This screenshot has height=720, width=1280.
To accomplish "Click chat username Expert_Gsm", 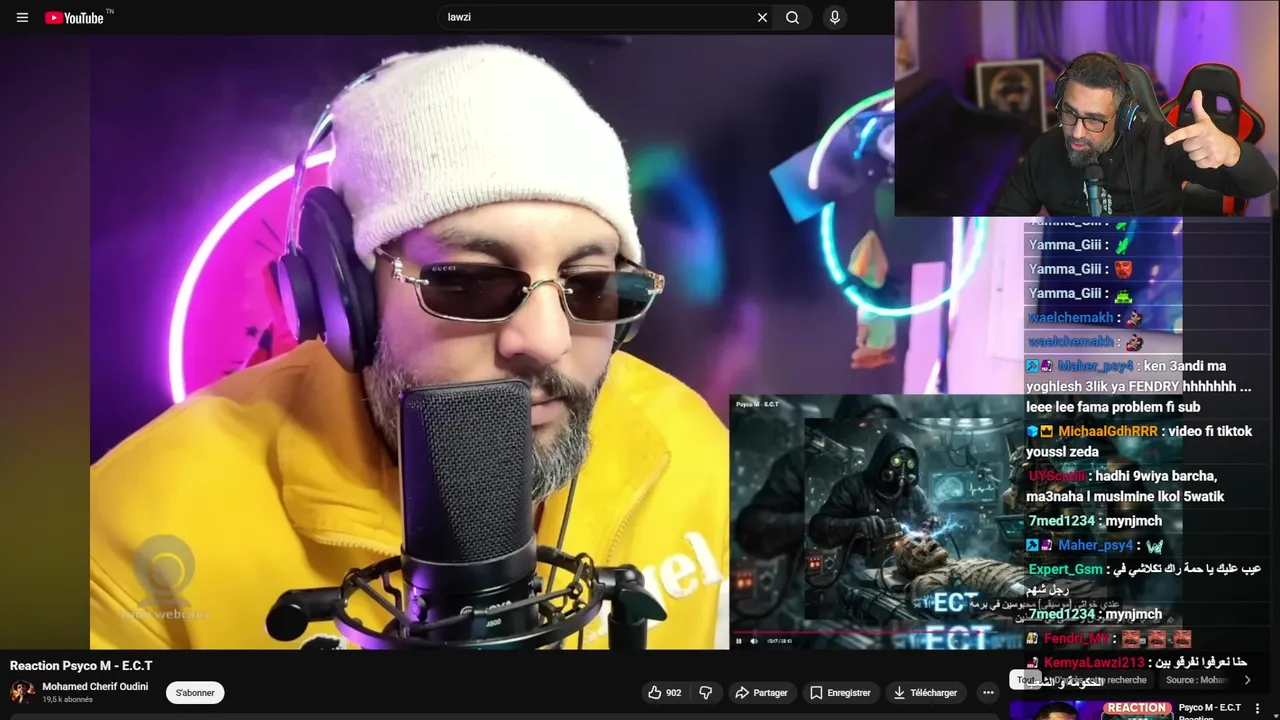I will click(x=1065, y=569).
